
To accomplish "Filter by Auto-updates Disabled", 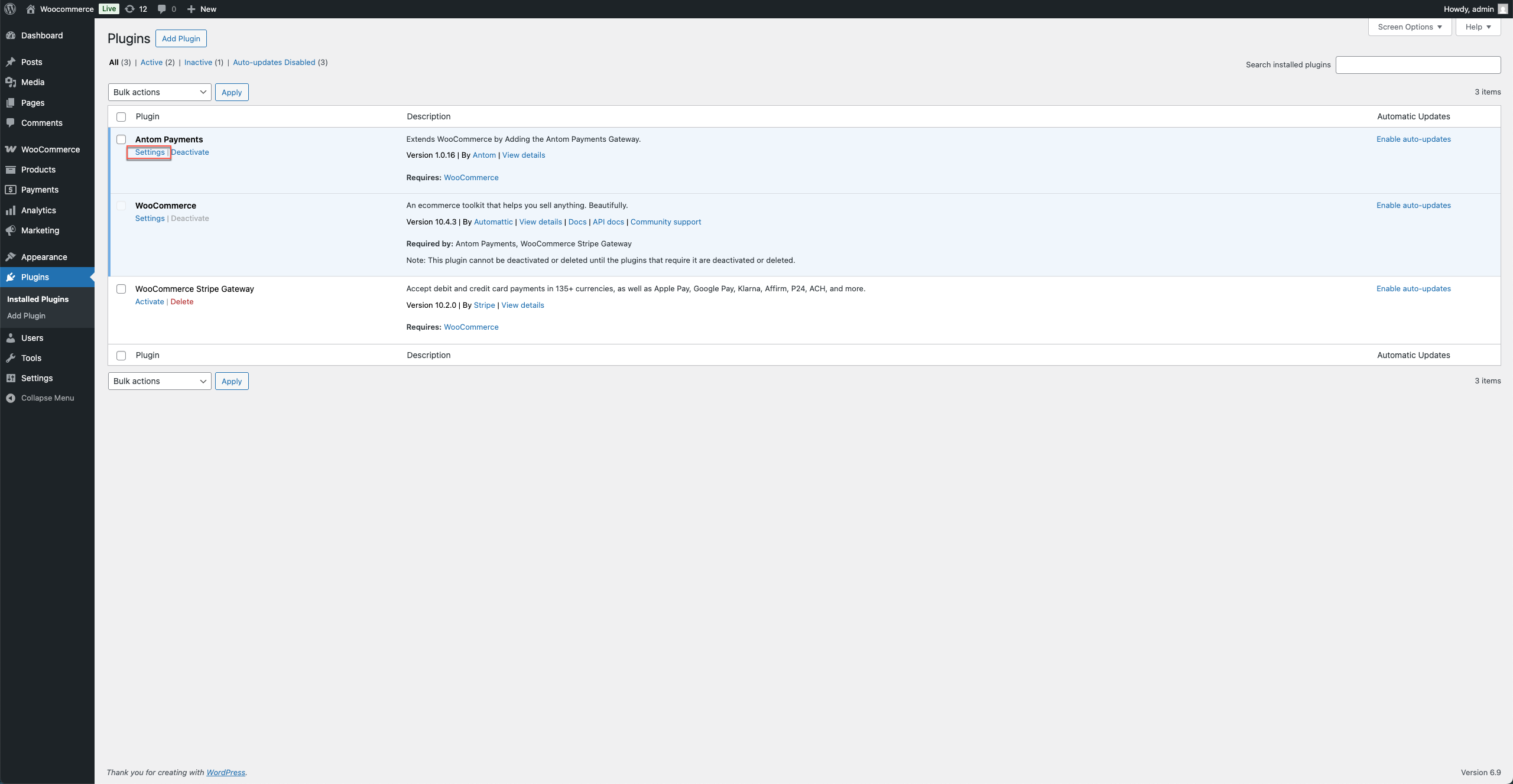I will (274, 62).
